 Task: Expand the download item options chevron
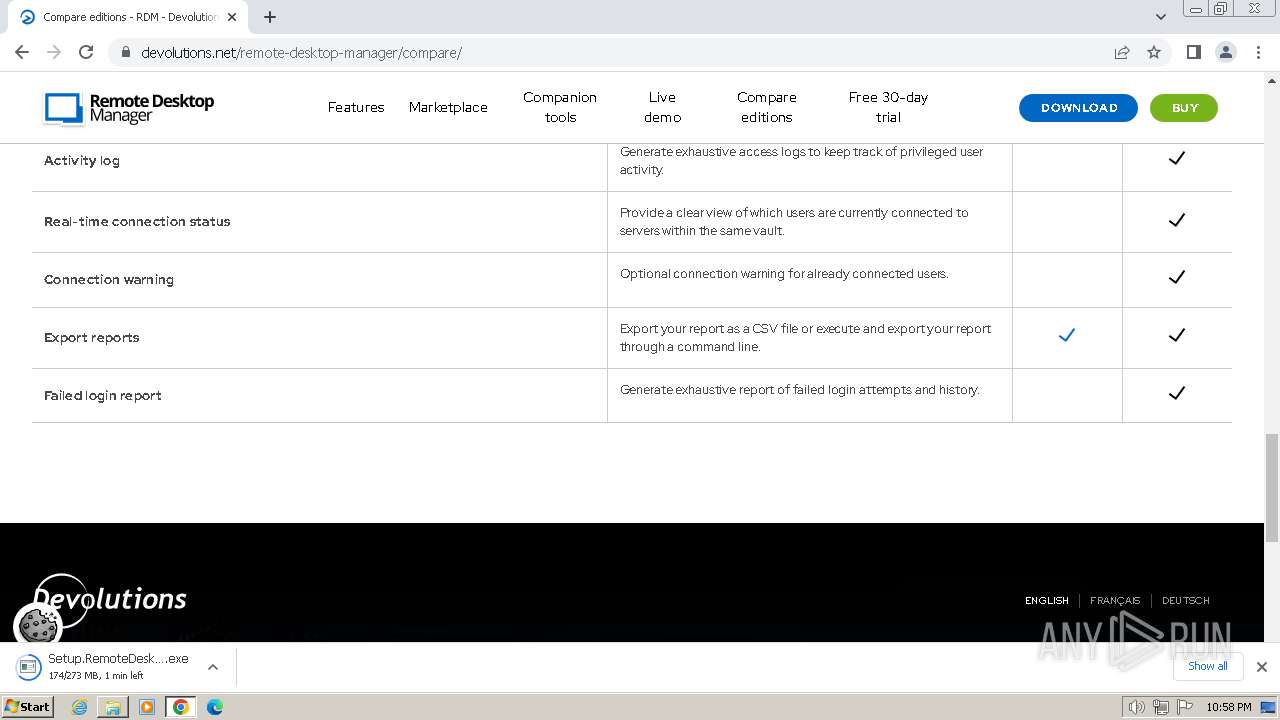point(213,666)
